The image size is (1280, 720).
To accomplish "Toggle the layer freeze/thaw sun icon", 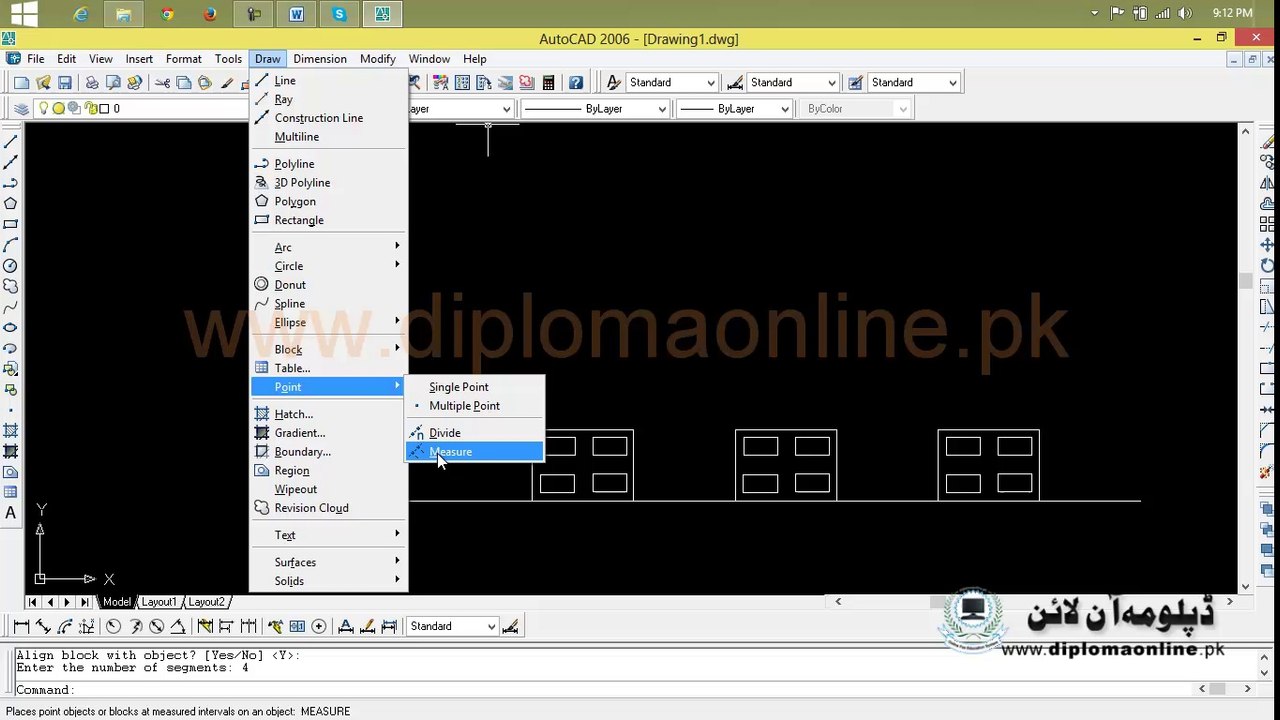I will click(x=58, y=109).
